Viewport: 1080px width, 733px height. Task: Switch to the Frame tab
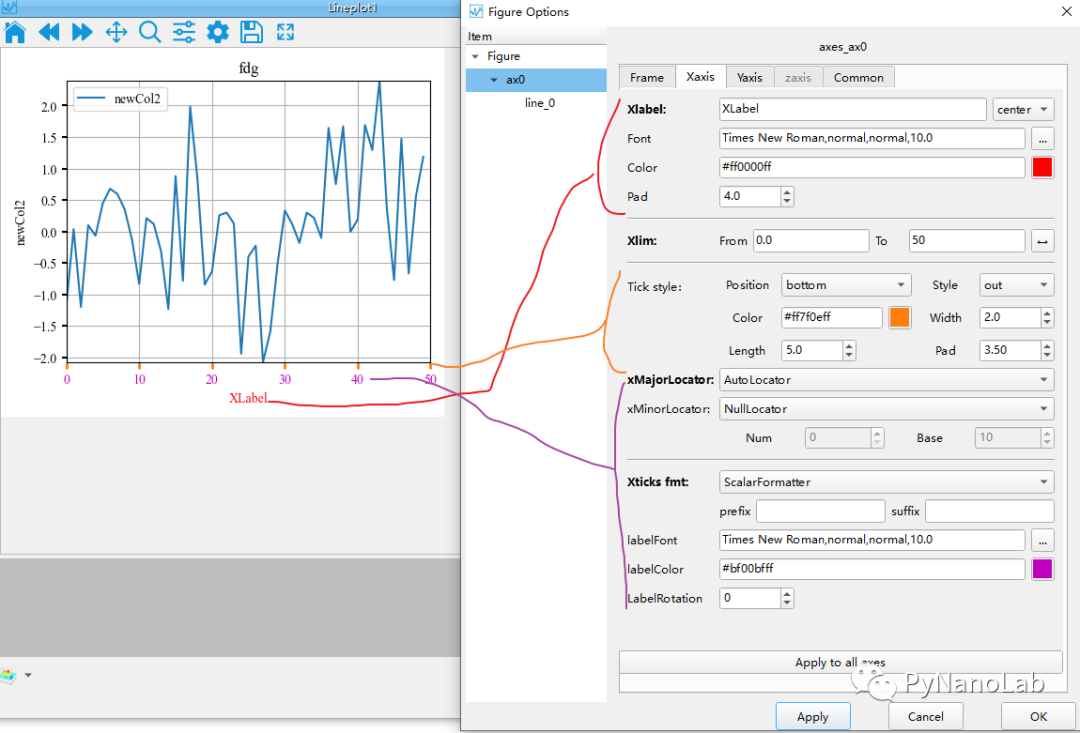tap(647, 77)
